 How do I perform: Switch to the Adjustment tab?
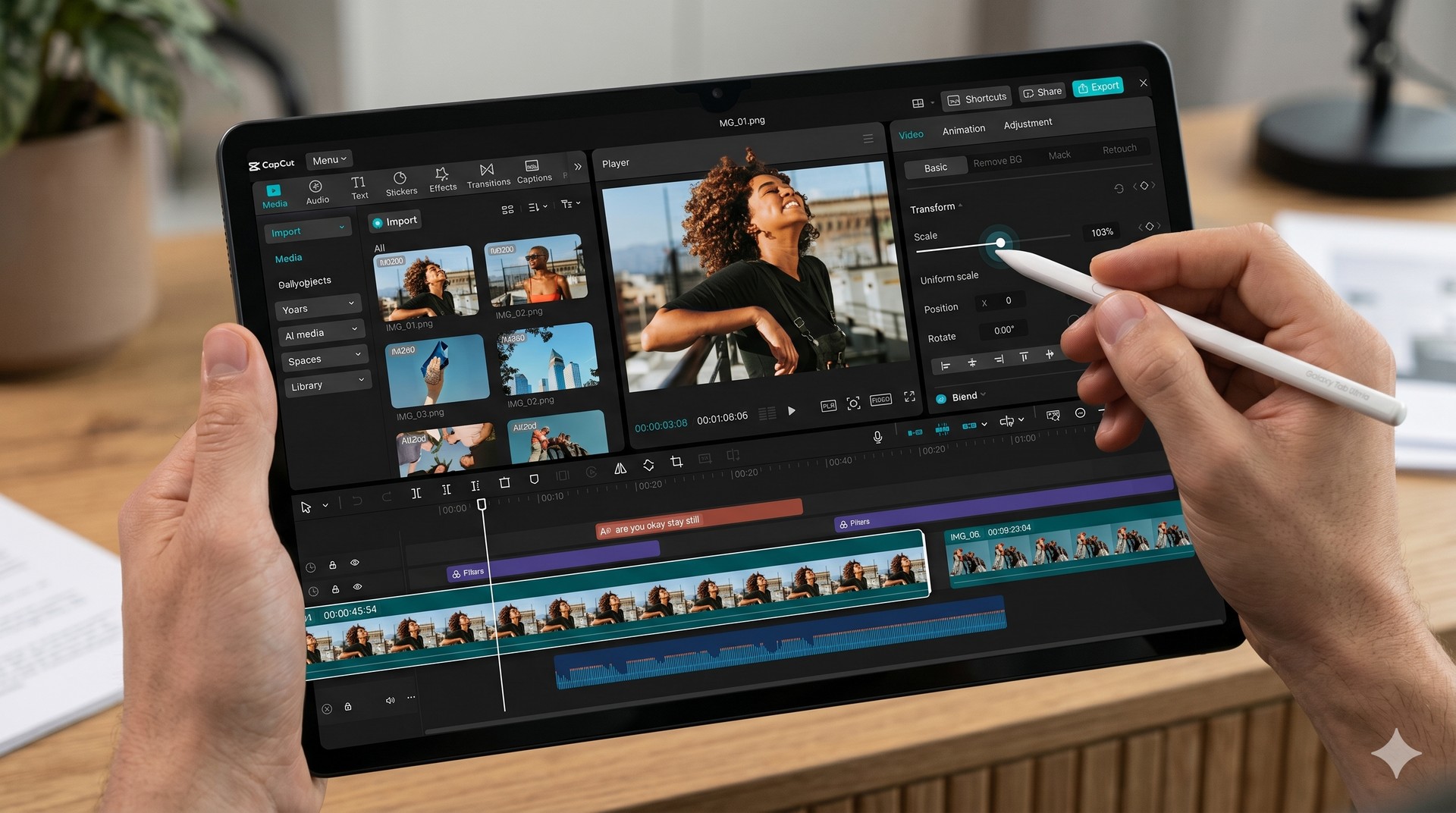click(x=1028, y=124)
